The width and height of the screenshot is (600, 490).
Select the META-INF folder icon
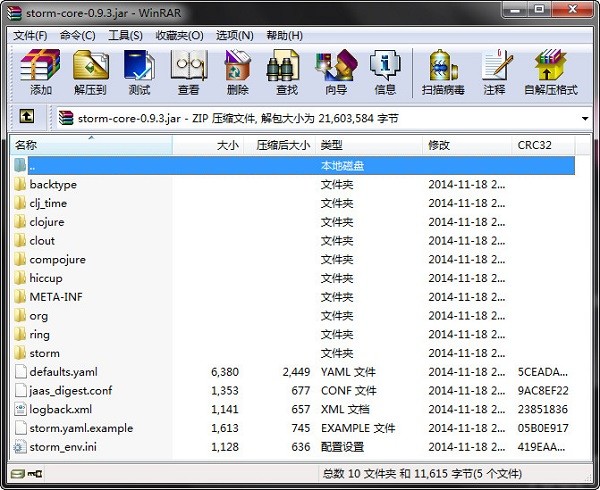20,297
